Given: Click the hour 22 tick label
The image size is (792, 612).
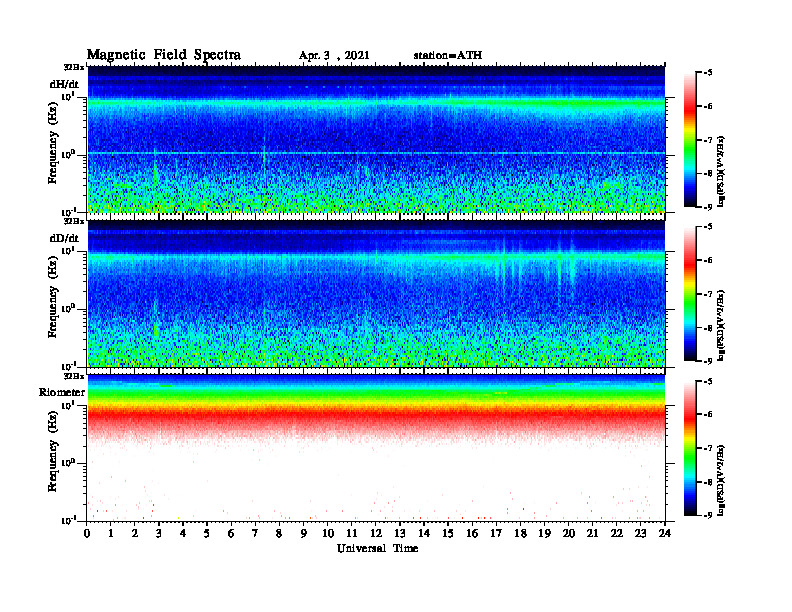Looking at the screenshot, I should pyautogui.click(x=617, y=534).
